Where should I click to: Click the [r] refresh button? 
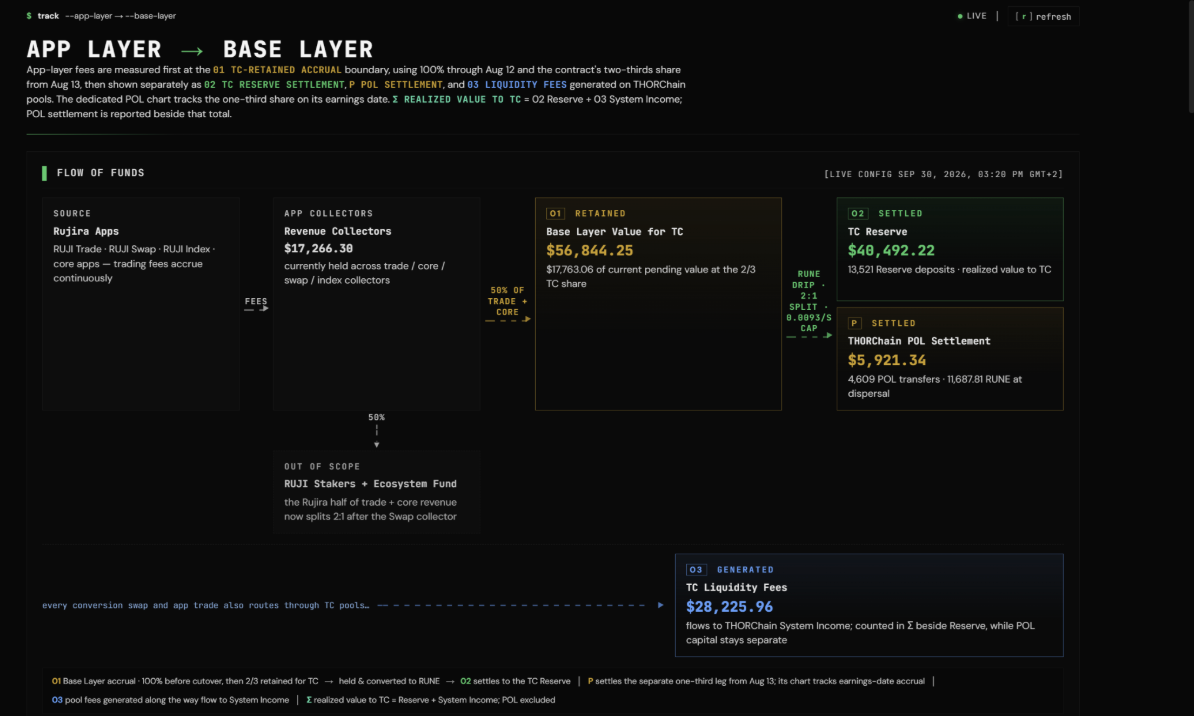coord(1043,16)
